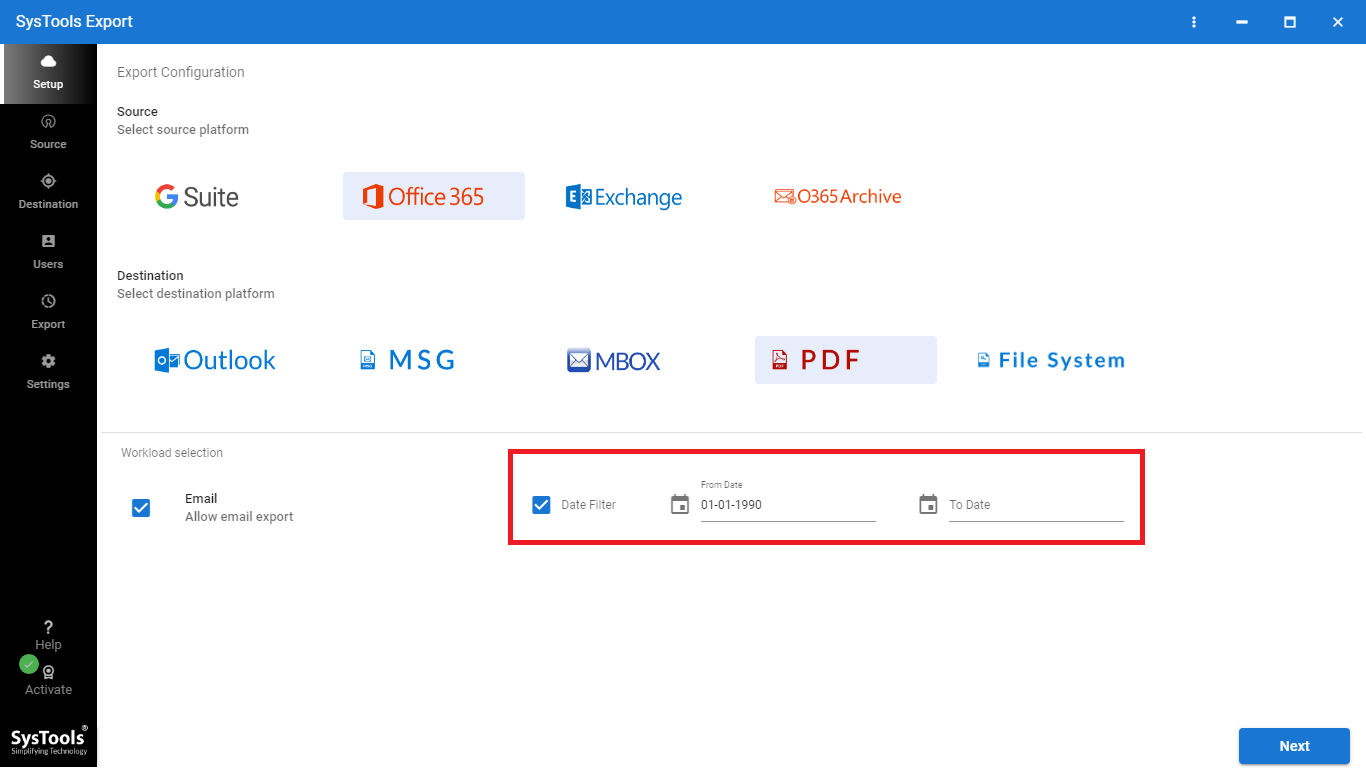Click the 'Select source platform' text

click(x=183, y=130)
